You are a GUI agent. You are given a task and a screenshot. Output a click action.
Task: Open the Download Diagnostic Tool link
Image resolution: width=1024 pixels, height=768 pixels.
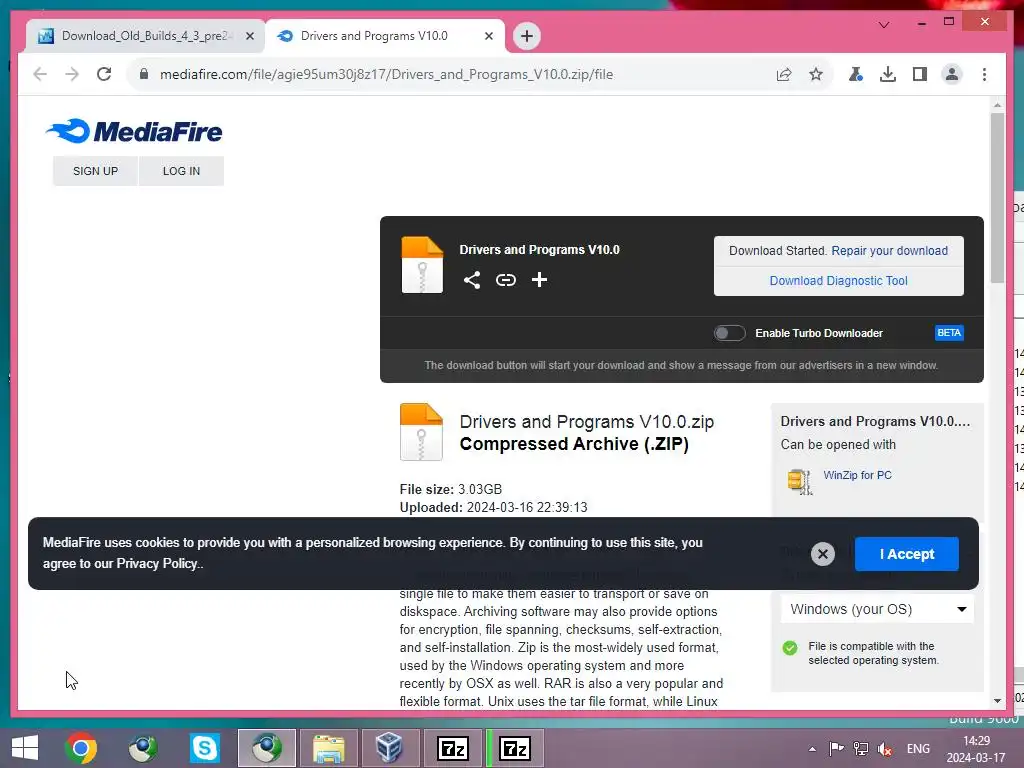click(839, 281)
